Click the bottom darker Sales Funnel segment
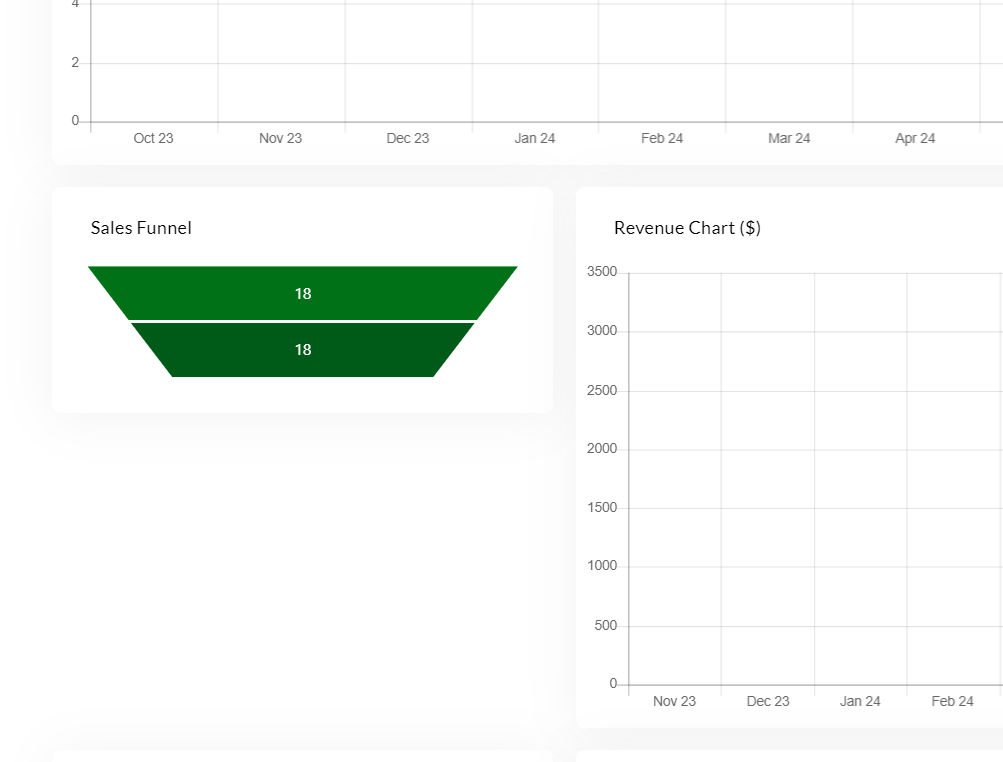The image size is (1003, 762). tap(302, 349)
